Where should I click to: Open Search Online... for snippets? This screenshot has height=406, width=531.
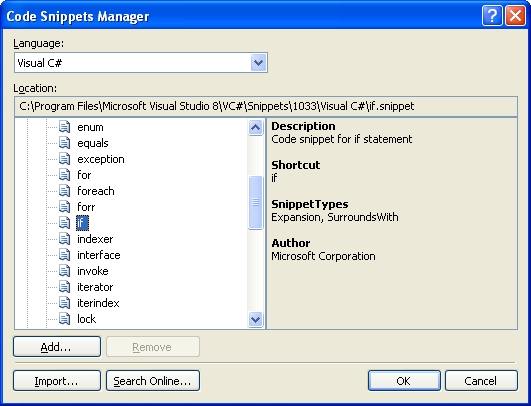coord(153,381)
